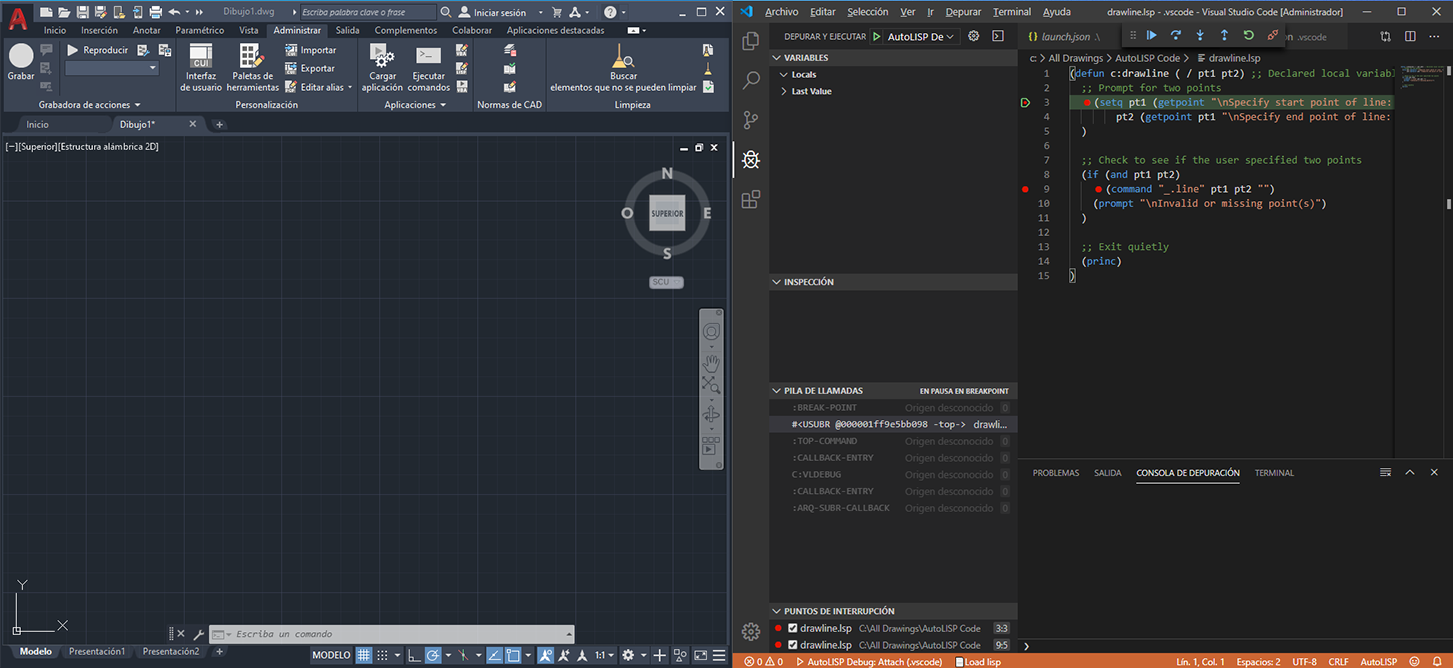
Task: Click the Undo arrow in AutoCAD
Action: point(174,12)
